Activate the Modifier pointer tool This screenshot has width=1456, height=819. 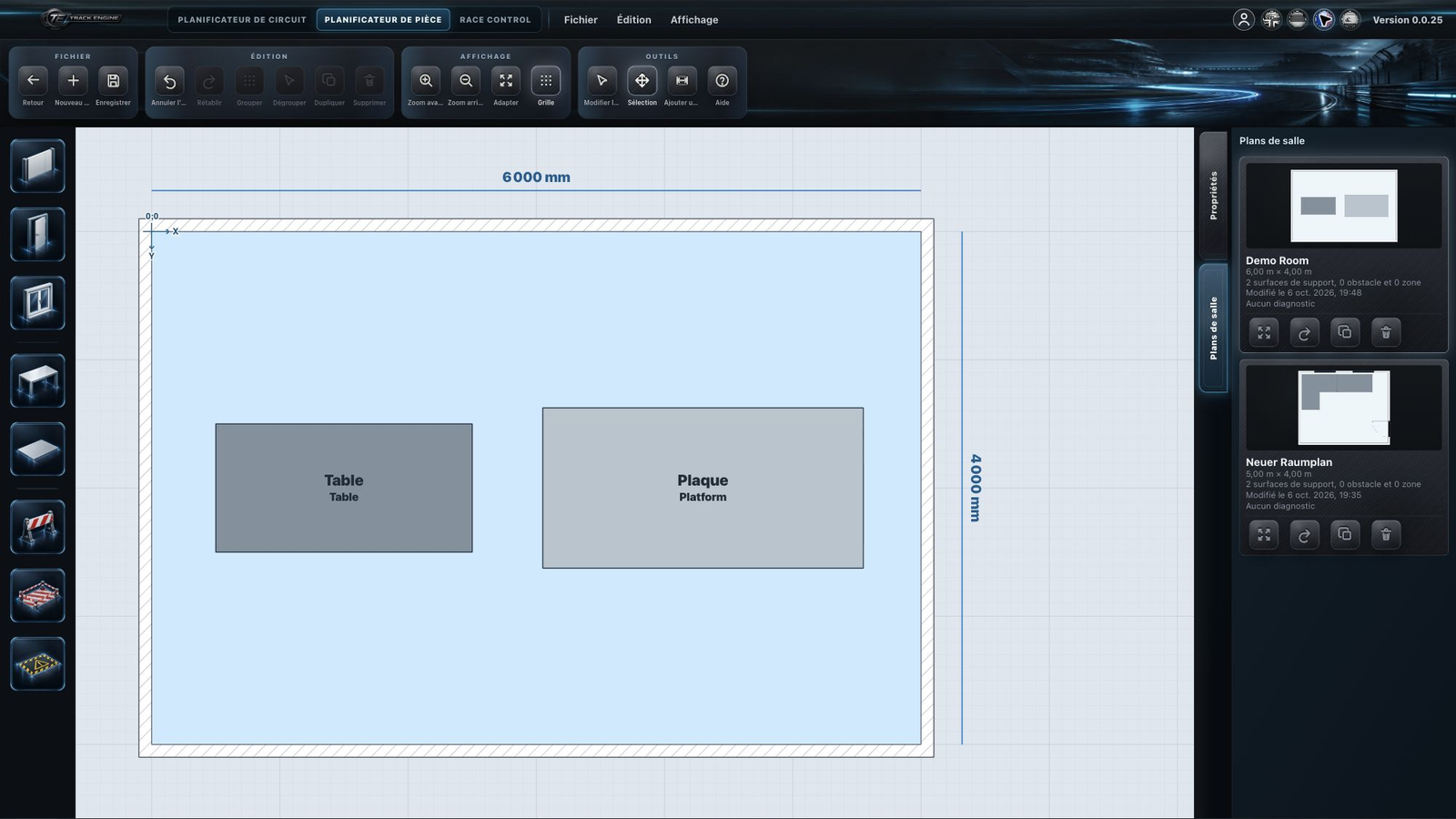pos(602,81)
